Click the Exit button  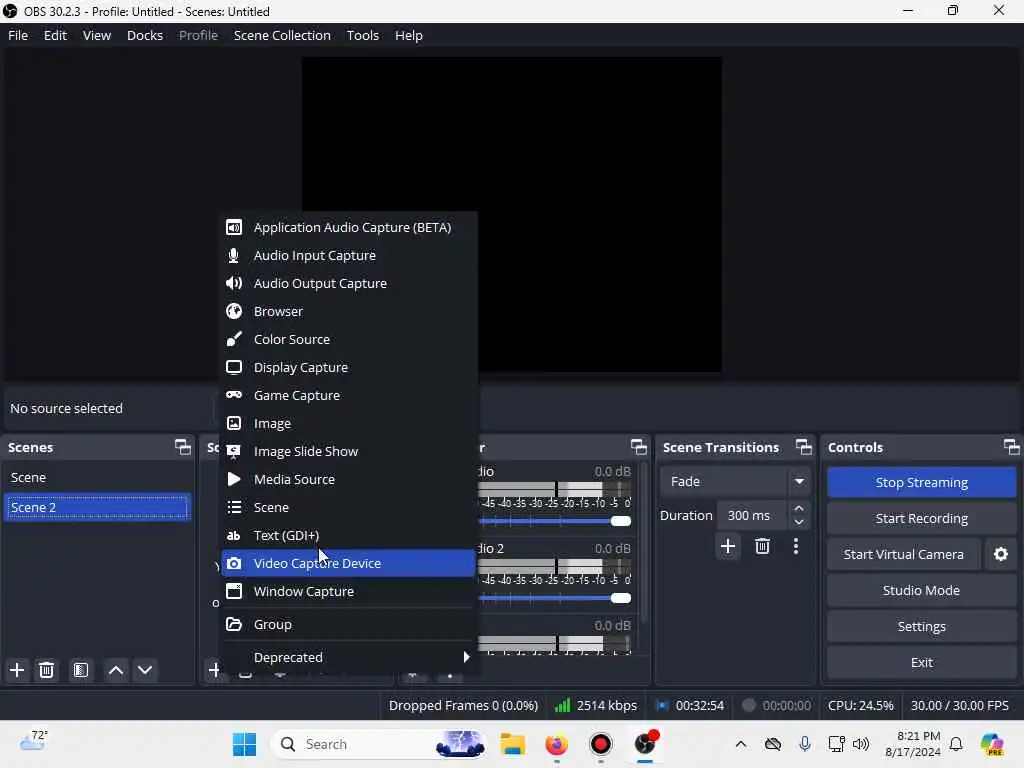point(921,662)
